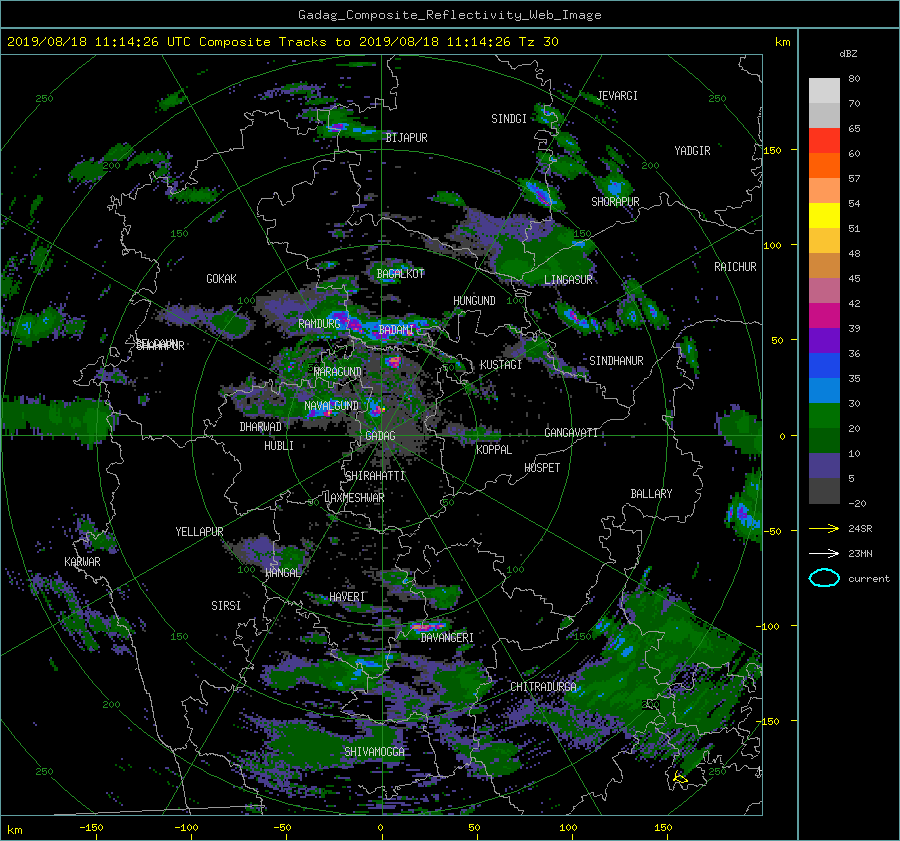Click the Gadag_Composite_Reflectivity_Web_Image title
The image size is (900, 841).
coord(449,15)
